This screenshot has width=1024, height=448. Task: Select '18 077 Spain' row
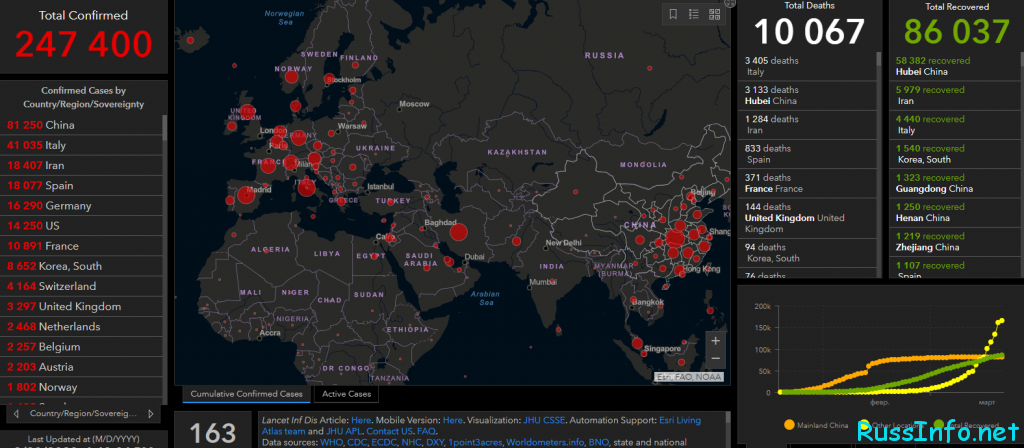coord(81,185)
